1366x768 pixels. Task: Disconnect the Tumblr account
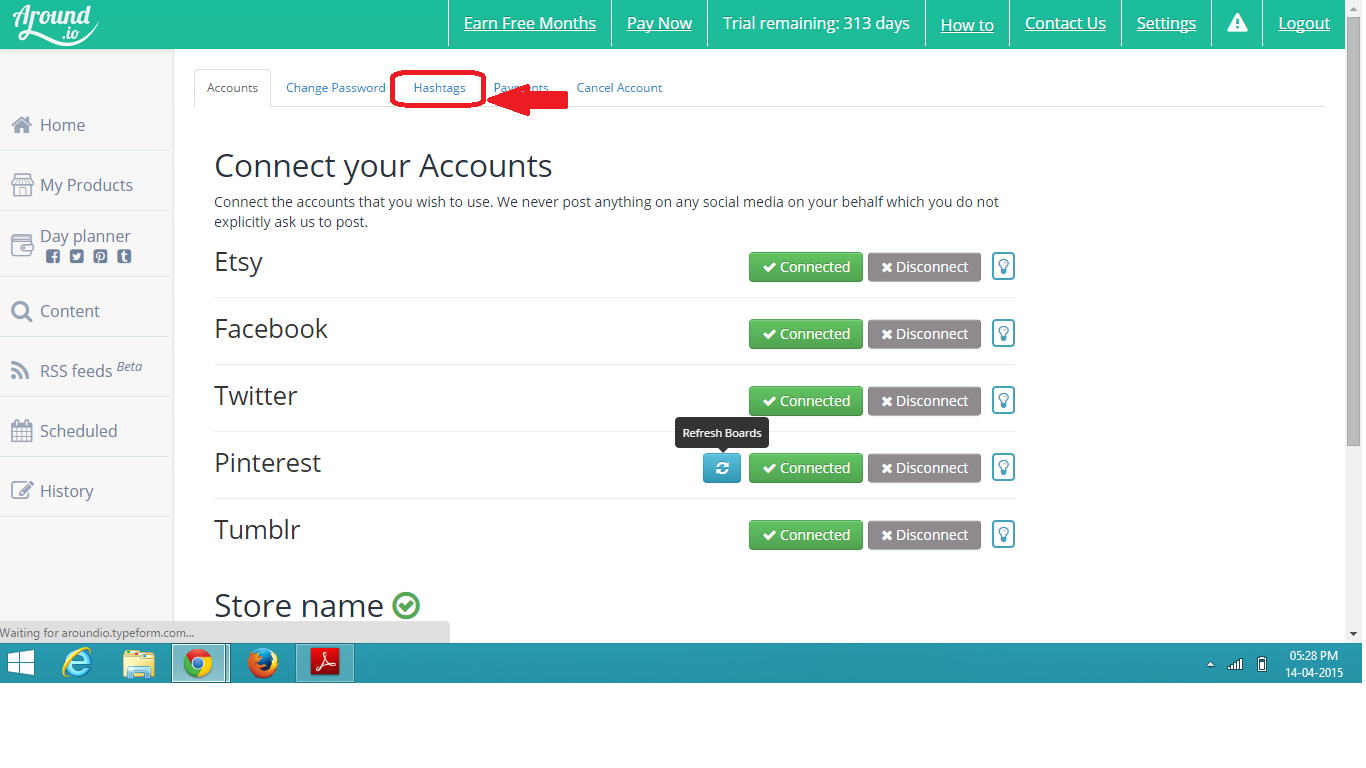click(x=924, y=535)
